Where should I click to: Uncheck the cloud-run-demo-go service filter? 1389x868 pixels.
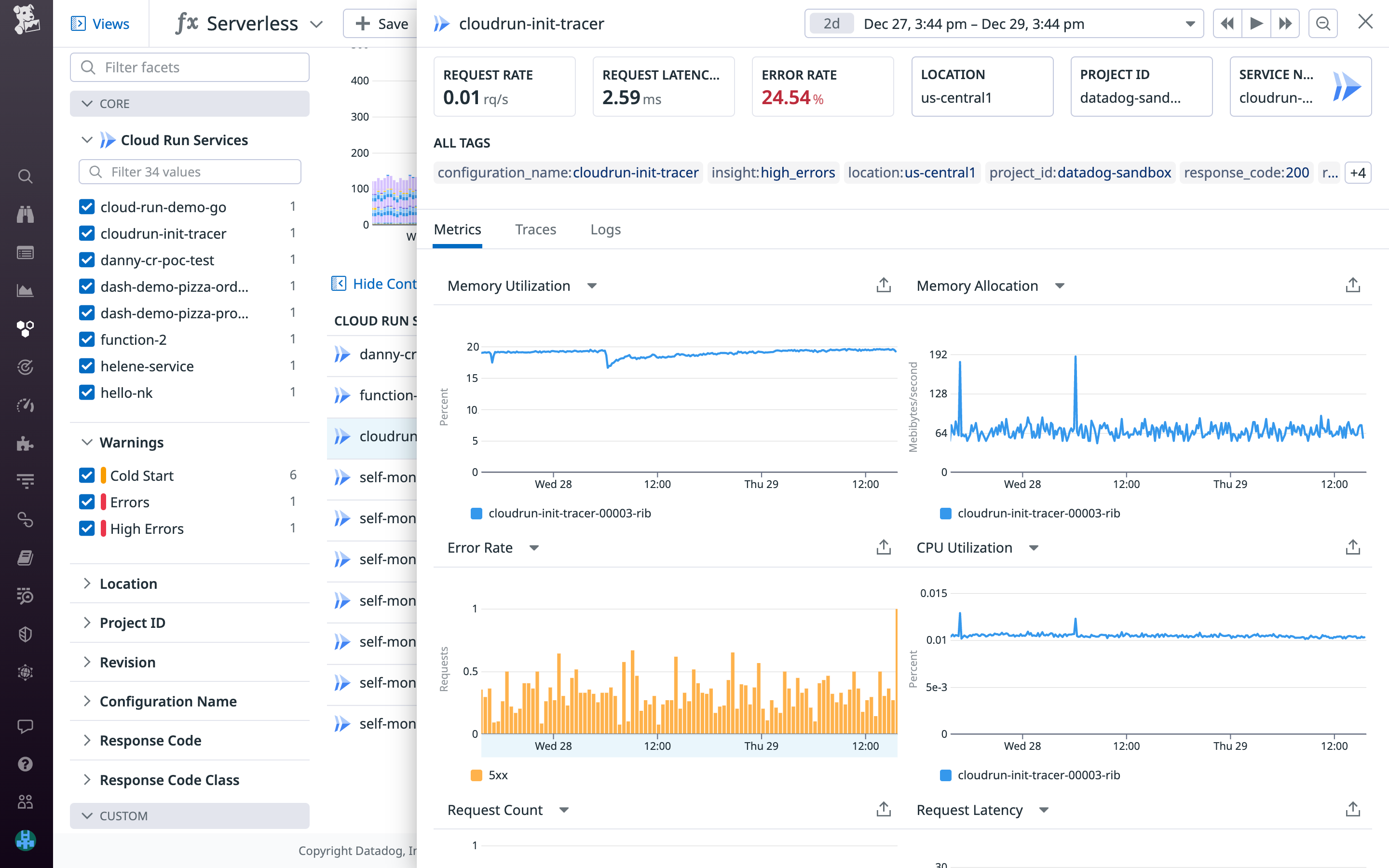(x=87, y=207)
